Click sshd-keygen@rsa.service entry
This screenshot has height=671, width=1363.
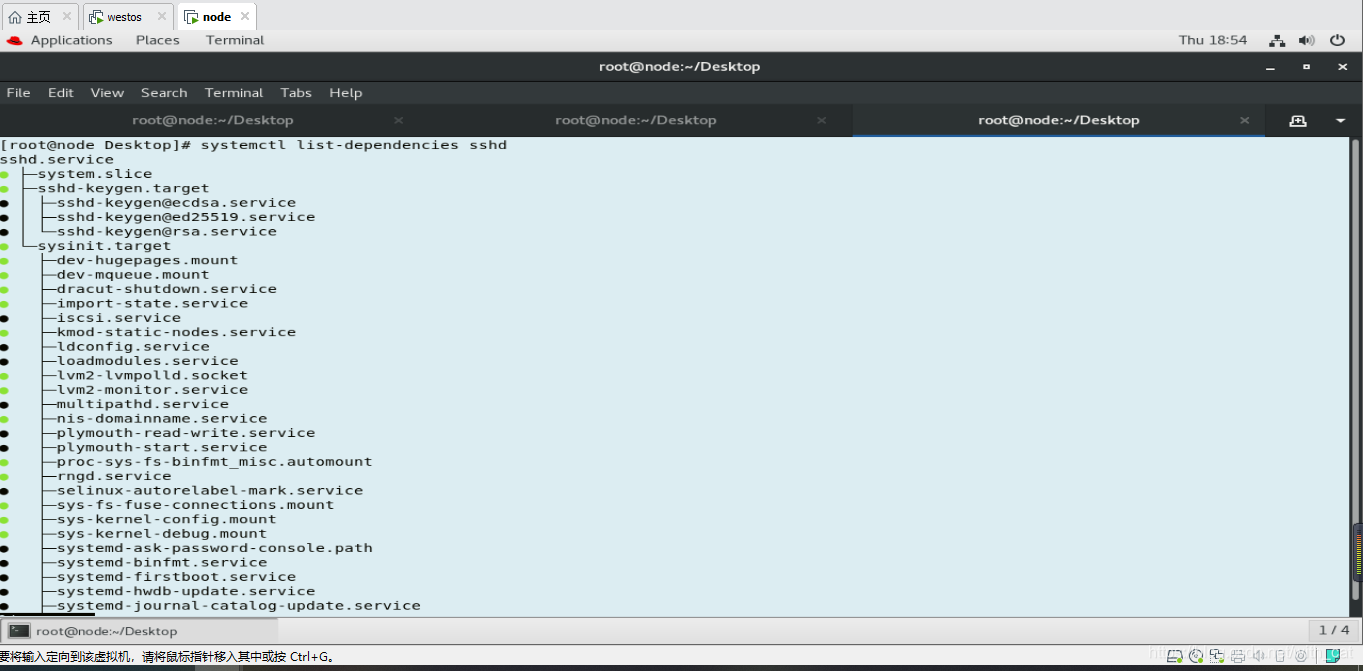coord(167,231)
